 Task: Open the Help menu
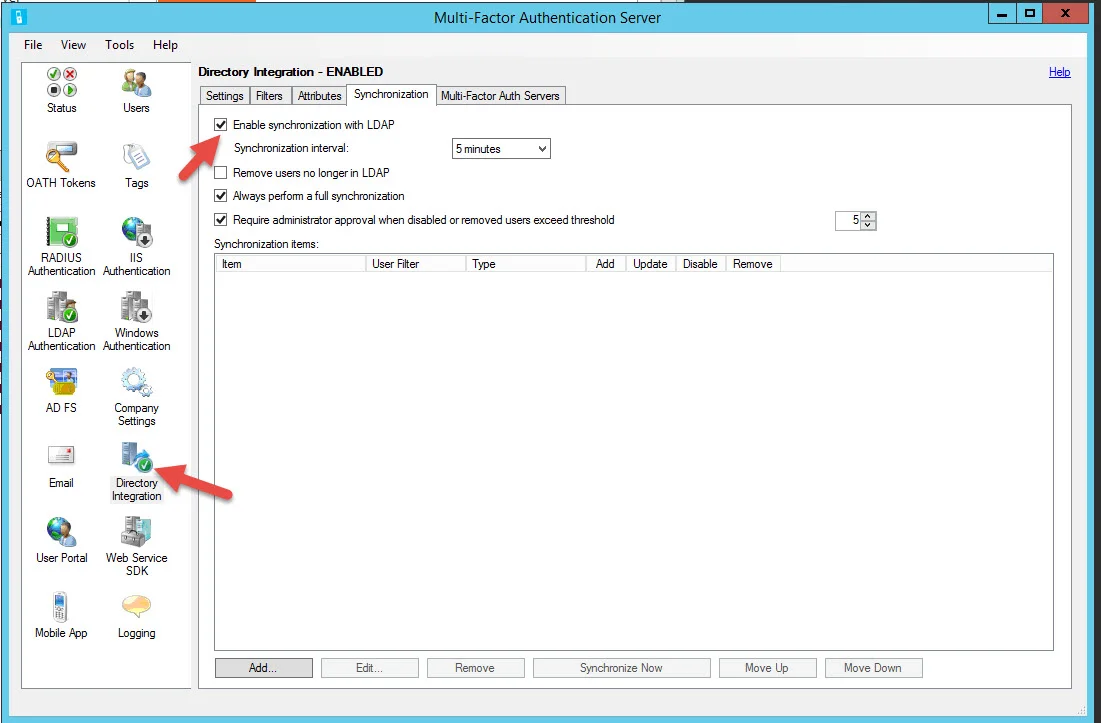click(x=165, y=45)
